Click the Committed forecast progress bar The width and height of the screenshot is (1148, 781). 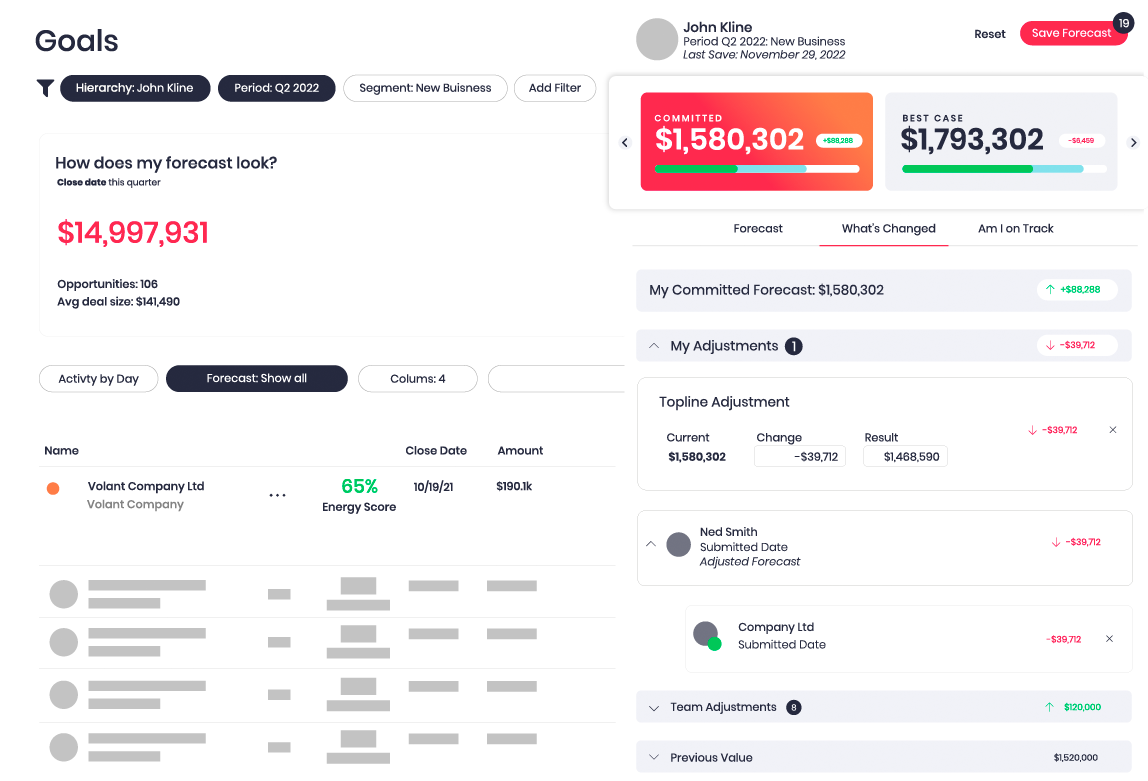[757, 170]
